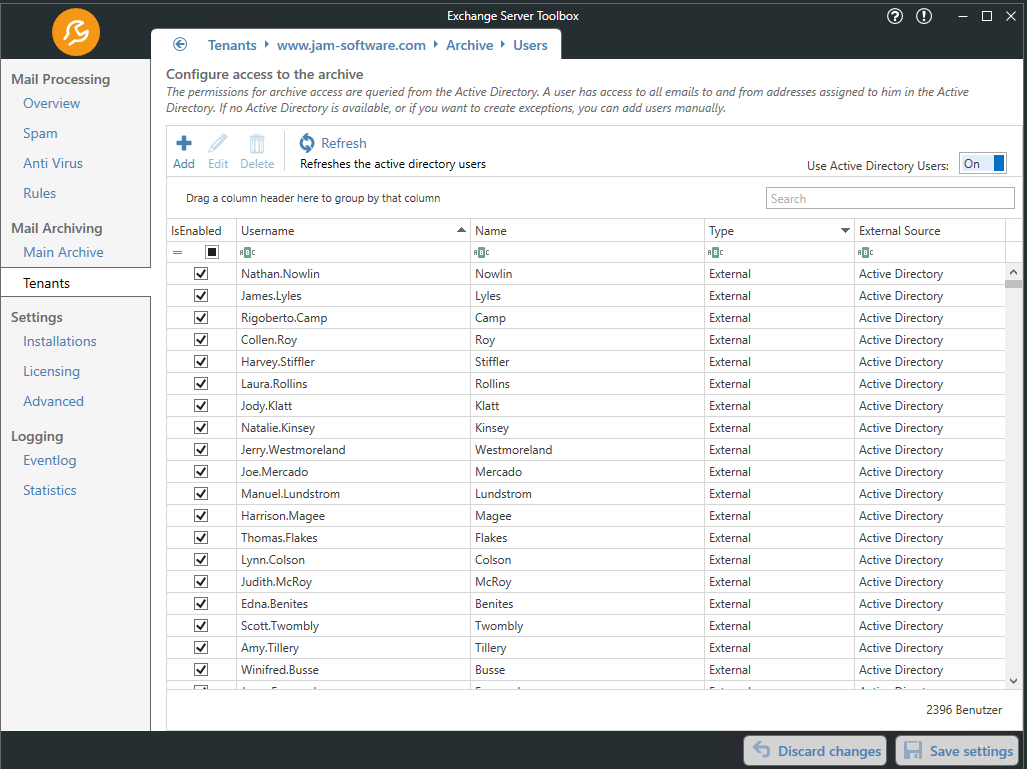Click the Delete trash icon

(x=257, y=149)
